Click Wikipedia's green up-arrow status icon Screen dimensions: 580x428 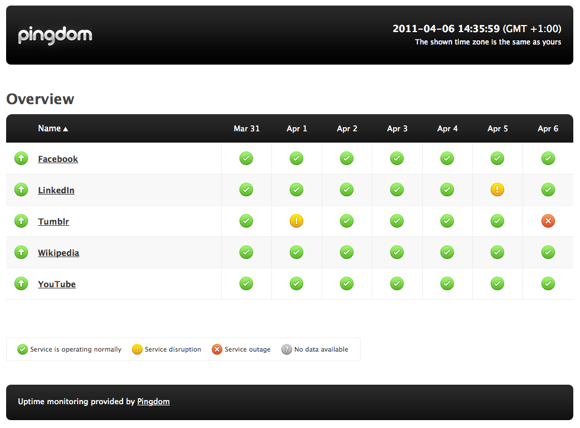point(21,252)
